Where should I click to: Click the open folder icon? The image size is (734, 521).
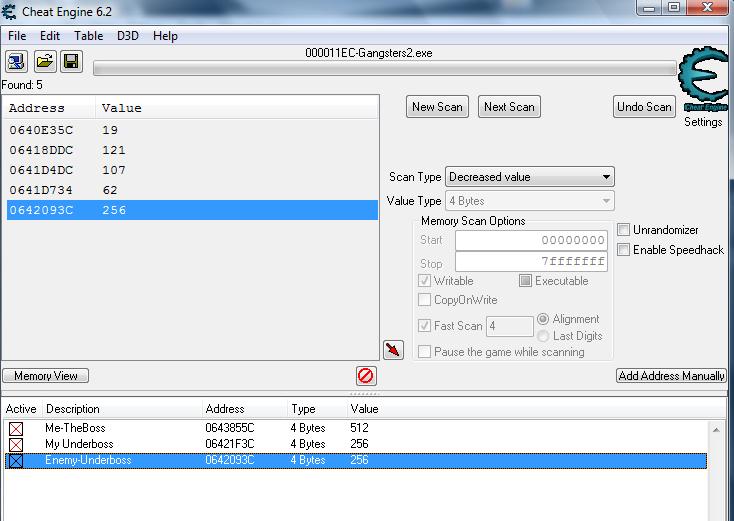[x=44, y=61]
